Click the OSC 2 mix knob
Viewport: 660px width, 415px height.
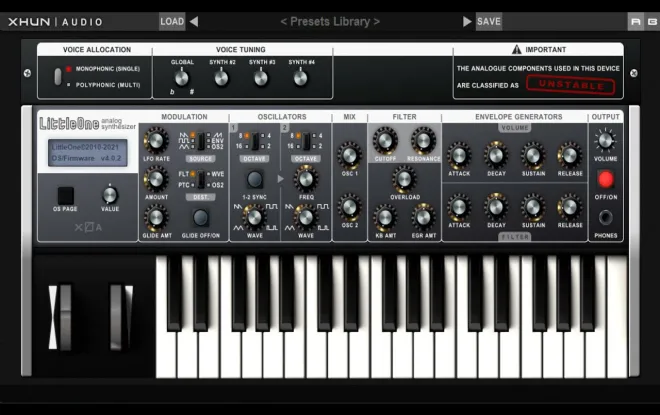point(350,208)
